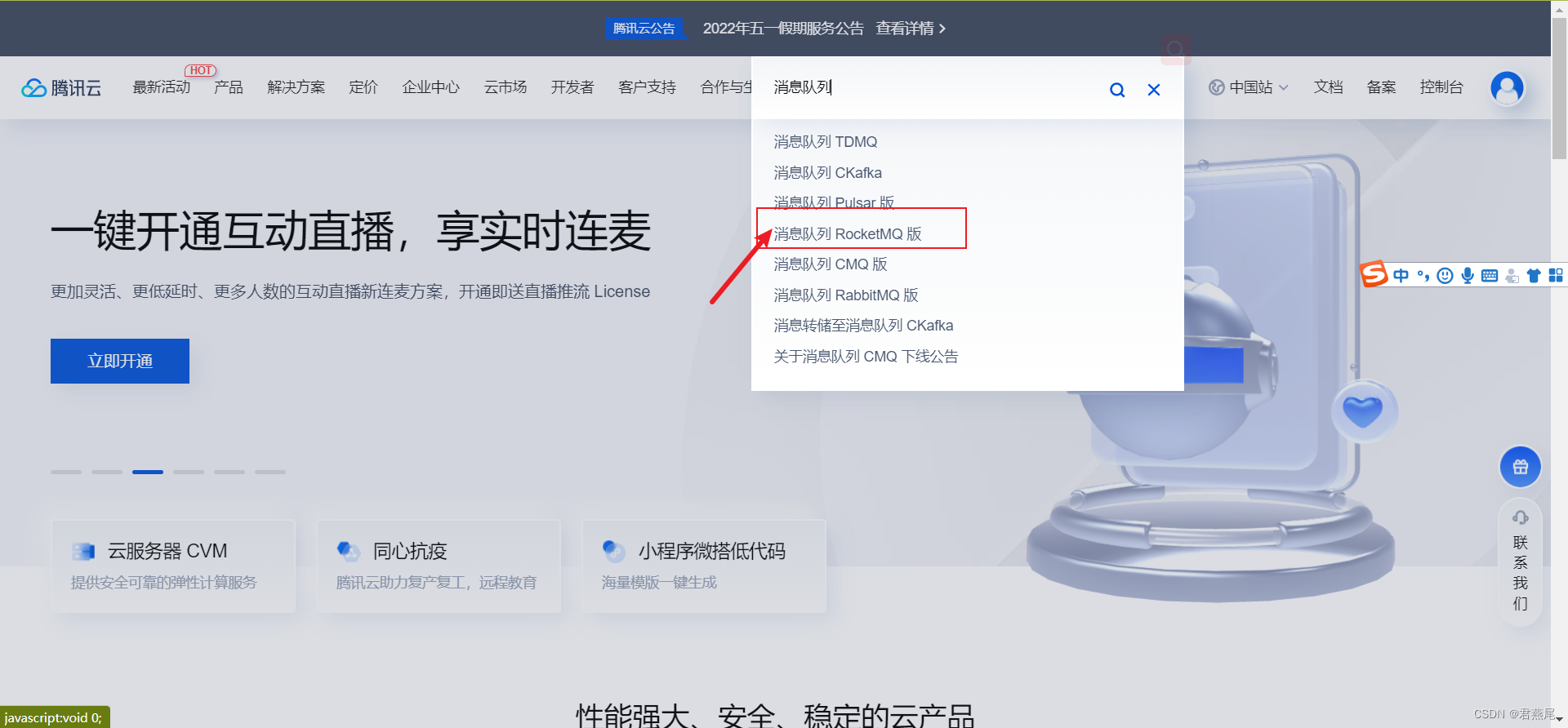Open 定价 menu

(x=363, y=87)
